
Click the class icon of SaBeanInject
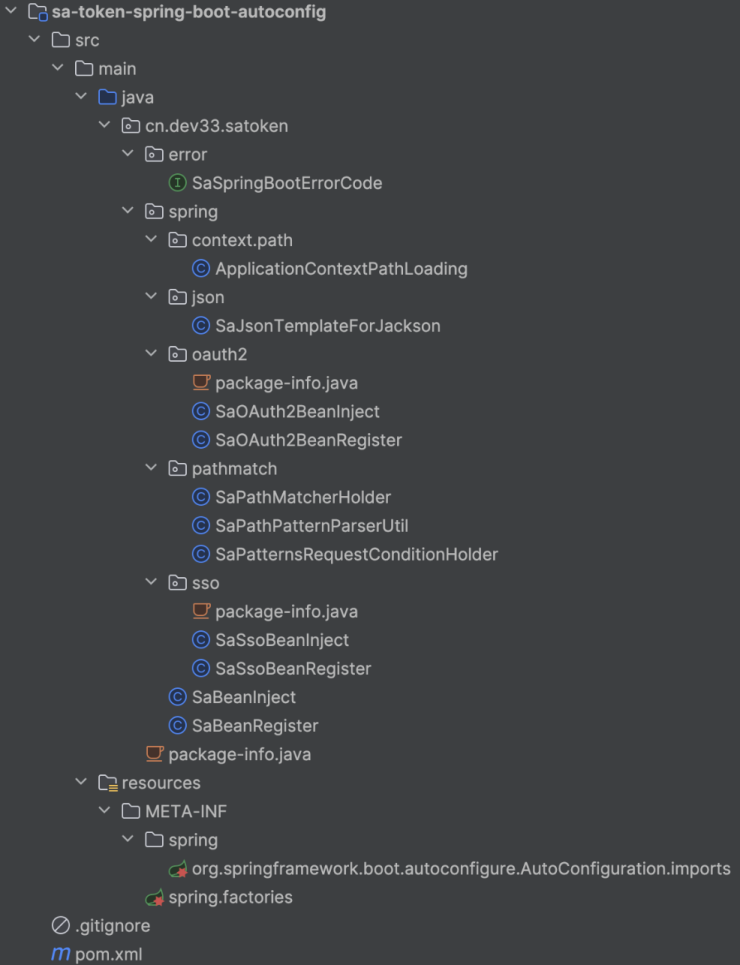coord(177,697)
